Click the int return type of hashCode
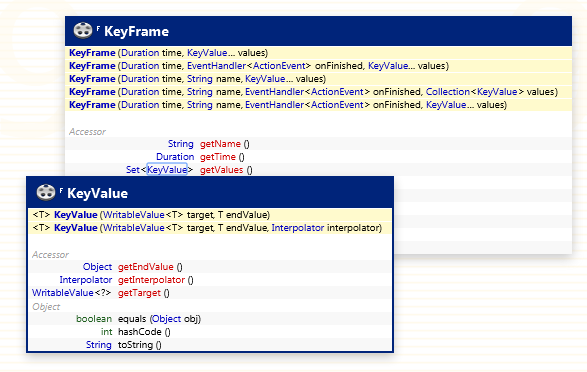587x372 pixels. coord(106,332)
